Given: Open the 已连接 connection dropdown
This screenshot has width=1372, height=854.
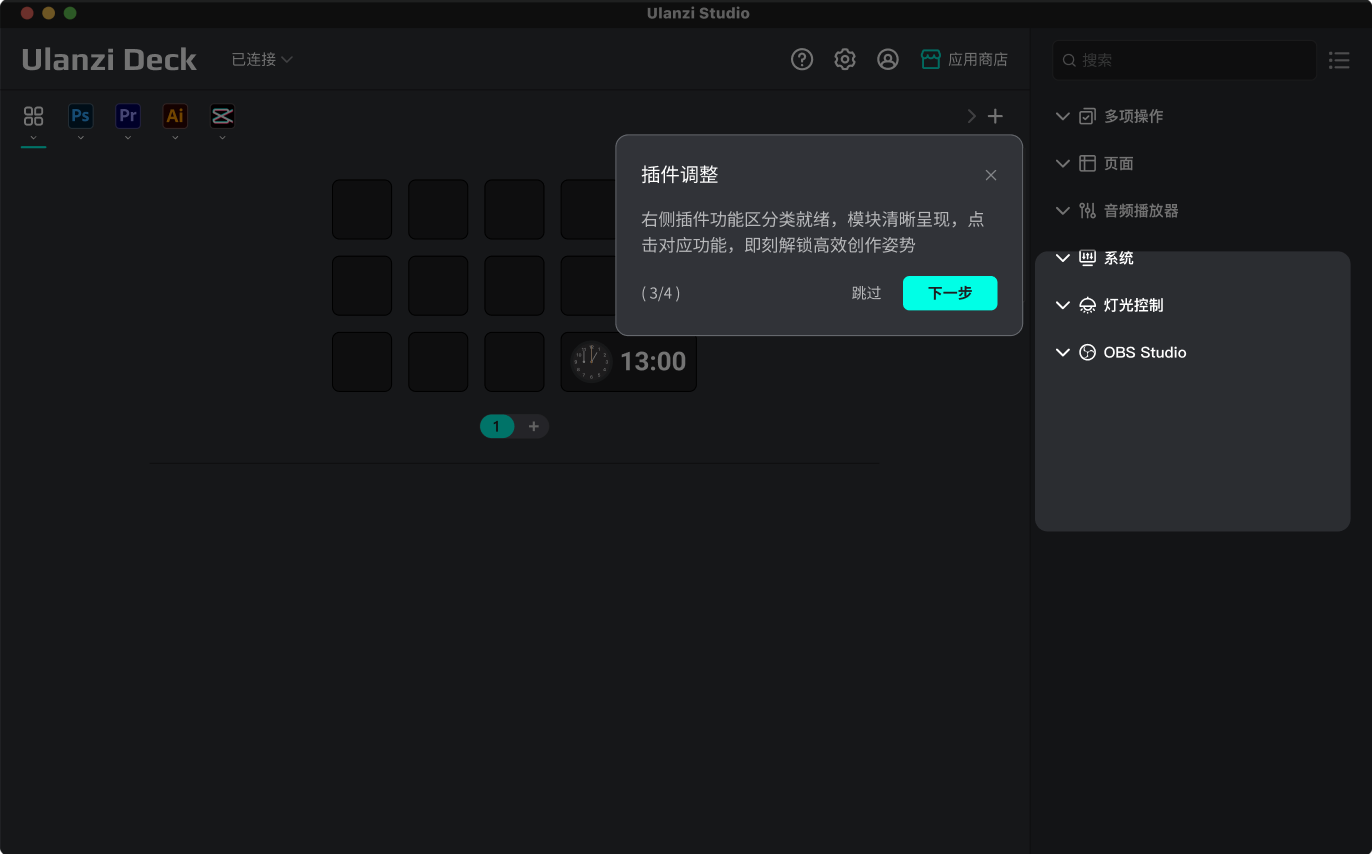Looking at the screenshot, I should (262, 60).
